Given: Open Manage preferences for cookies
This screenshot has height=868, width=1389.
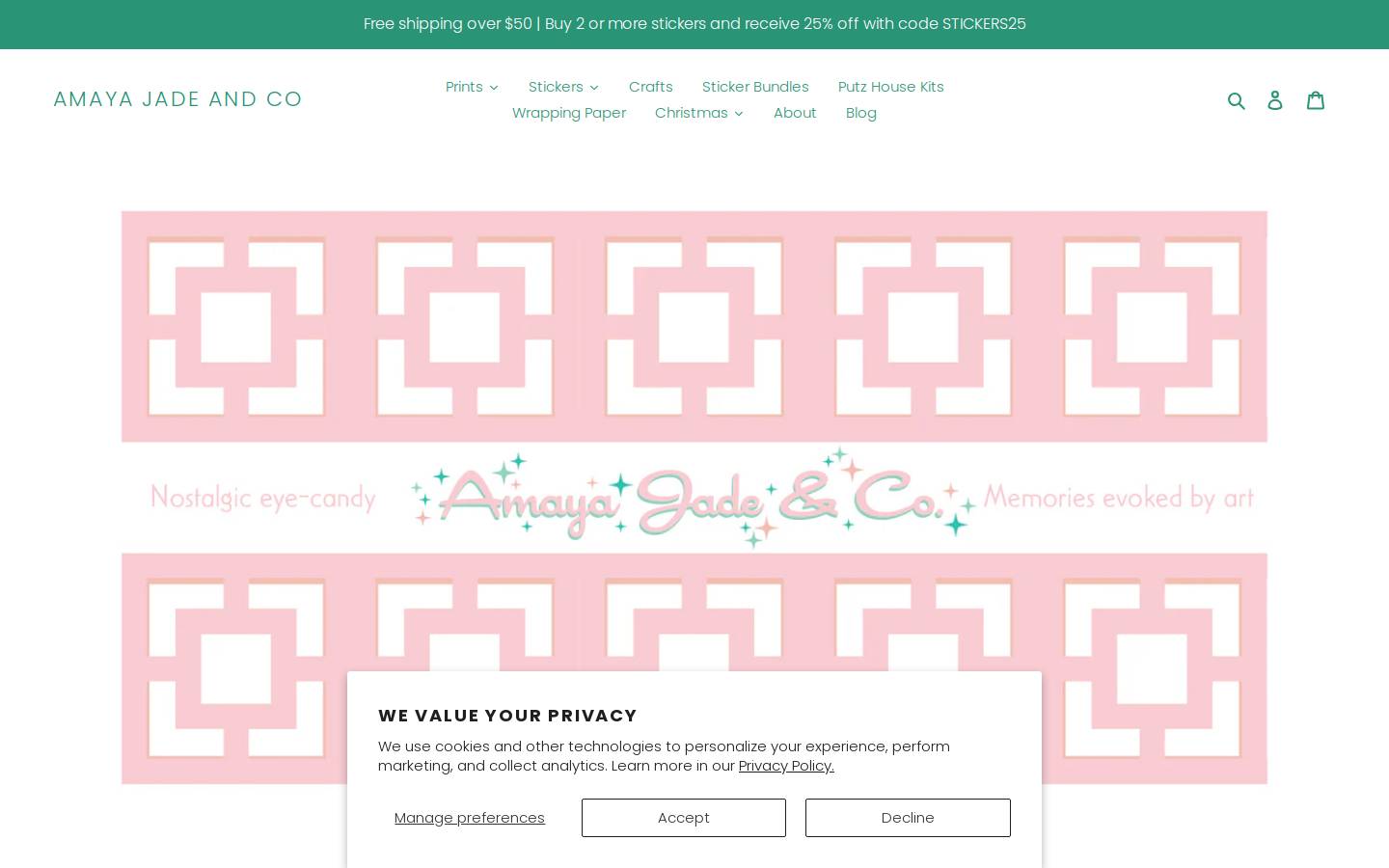Looking at the screenshot, I should (x=470, y=818).
